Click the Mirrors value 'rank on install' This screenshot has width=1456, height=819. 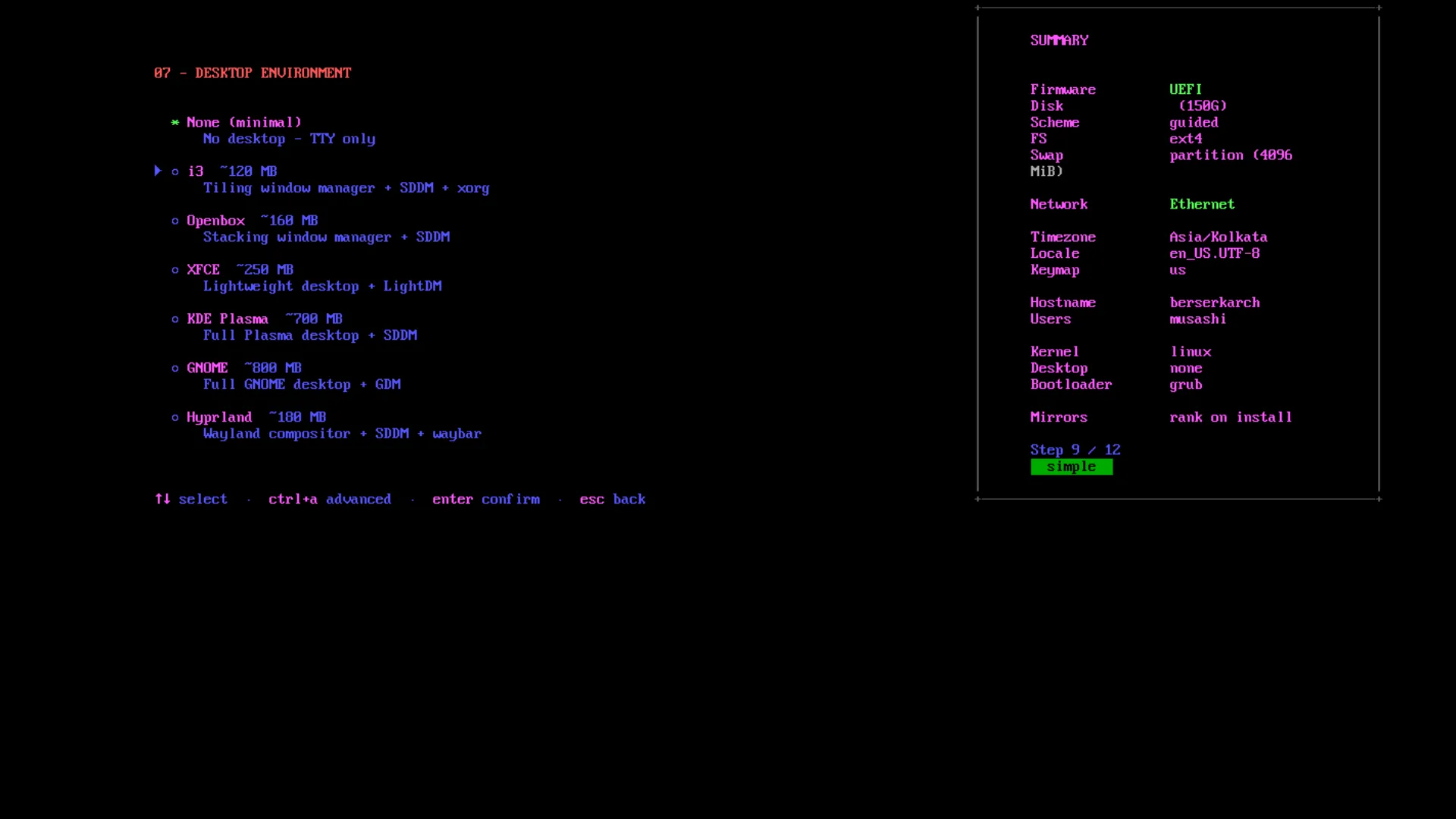(x=1231, y=418)
